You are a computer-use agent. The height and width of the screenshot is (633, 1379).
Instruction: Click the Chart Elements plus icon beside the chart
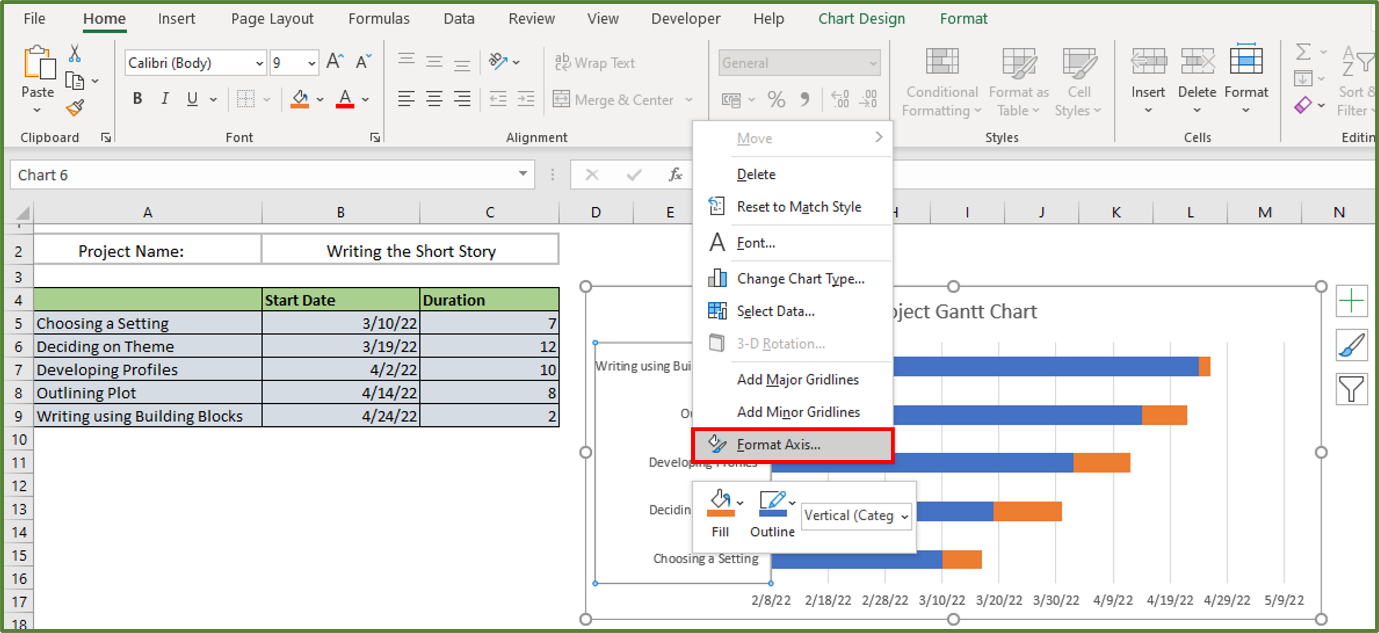pyautogui.click(x=1352, y=301)
